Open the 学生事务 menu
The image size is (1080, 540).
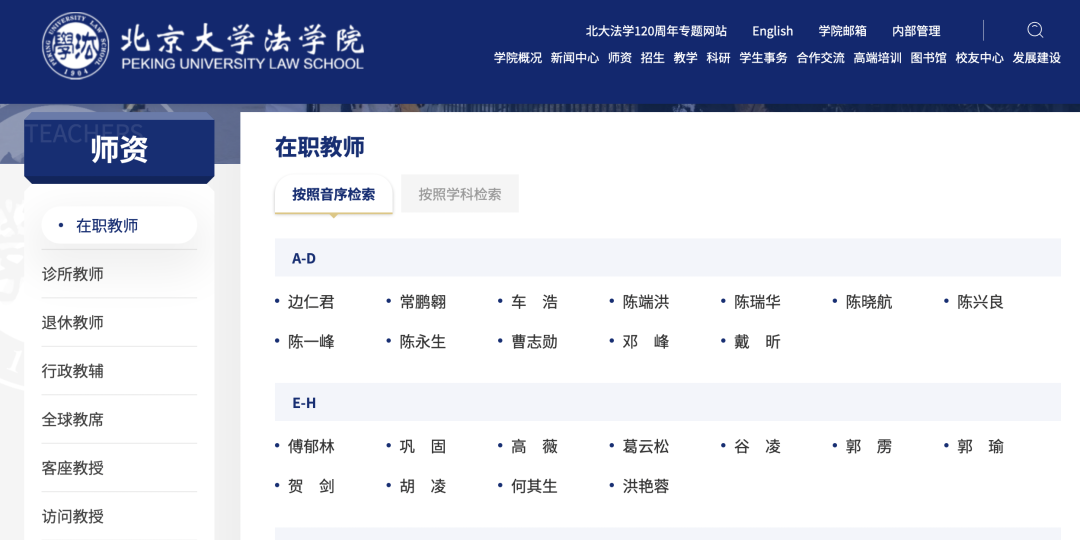(x=763, y=58)
